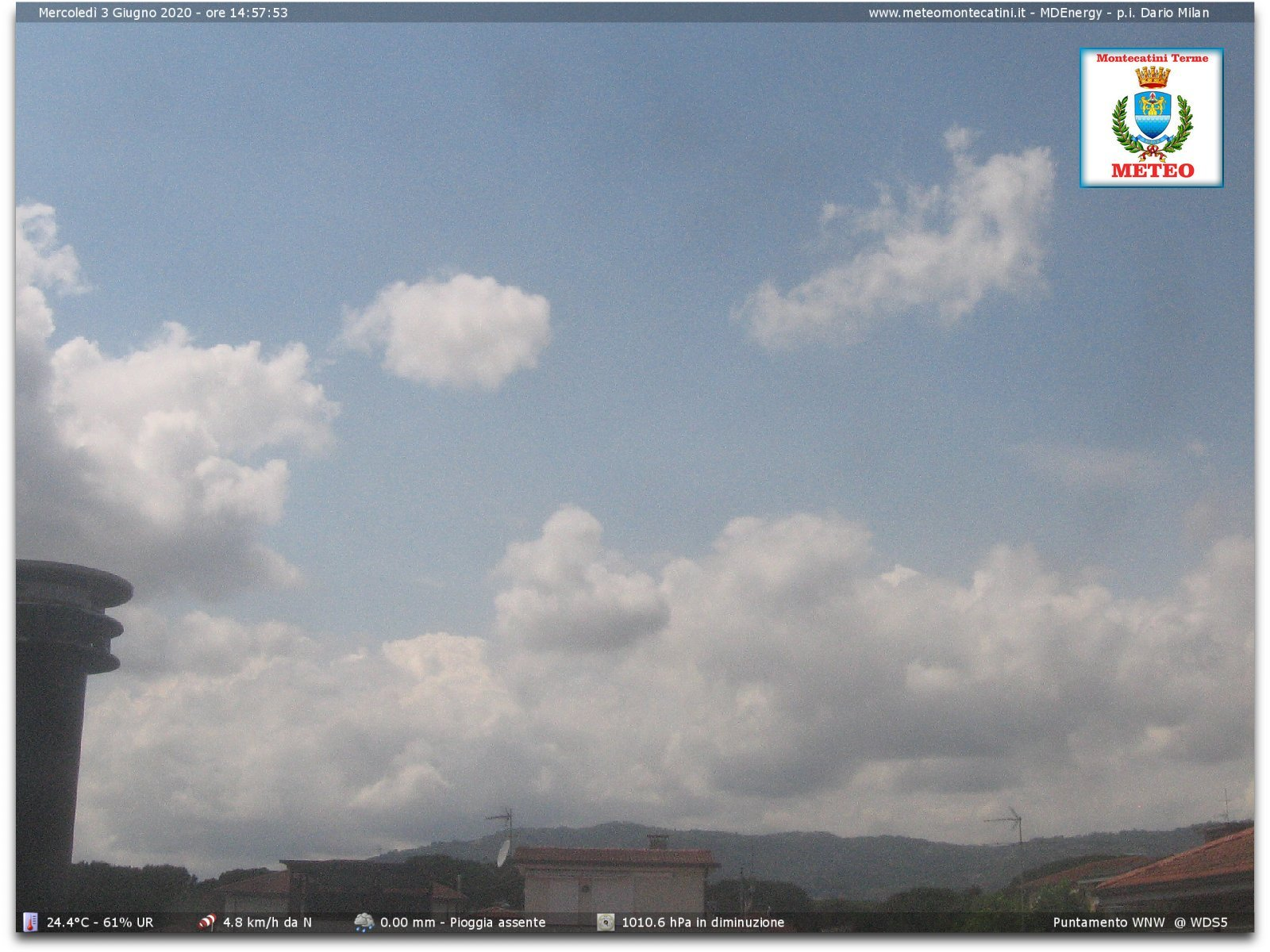Click the @ WDS5 label in footer
The image size is (1270, 952).
click(x=1201, y=923)
